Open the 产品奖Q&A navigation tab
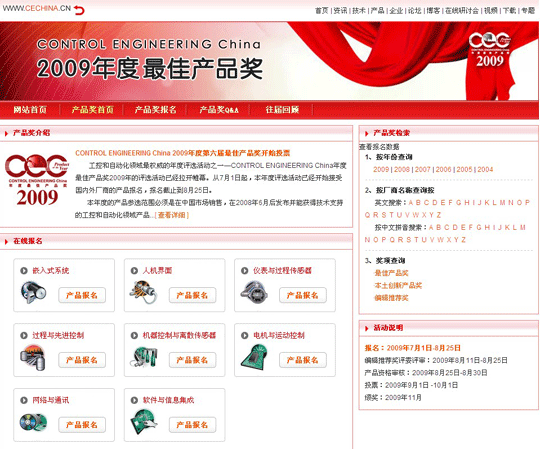Image resolution: width=540 pixels, height=449 pixels. click(x=219, y=110)
